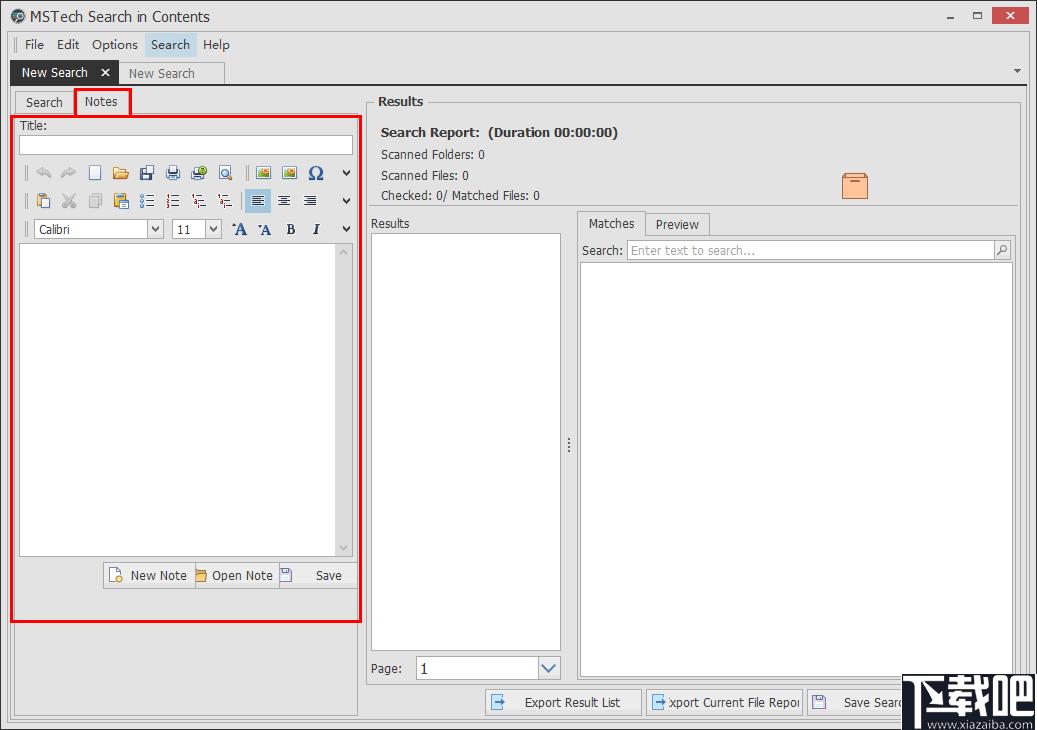
Task: Click the Paste Special icon
Action: pos(121,200)
